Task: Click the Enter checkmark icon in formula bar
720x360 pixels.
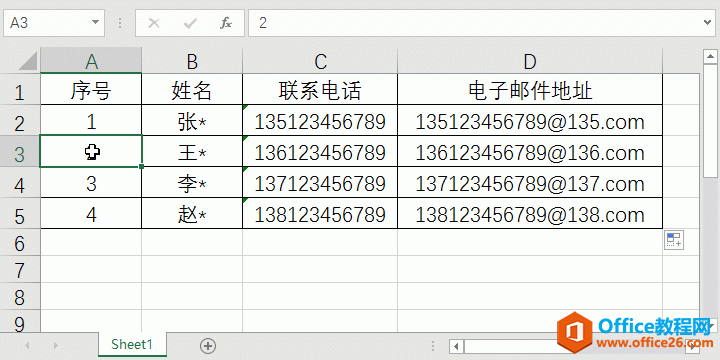Action: tap(190, 23)
